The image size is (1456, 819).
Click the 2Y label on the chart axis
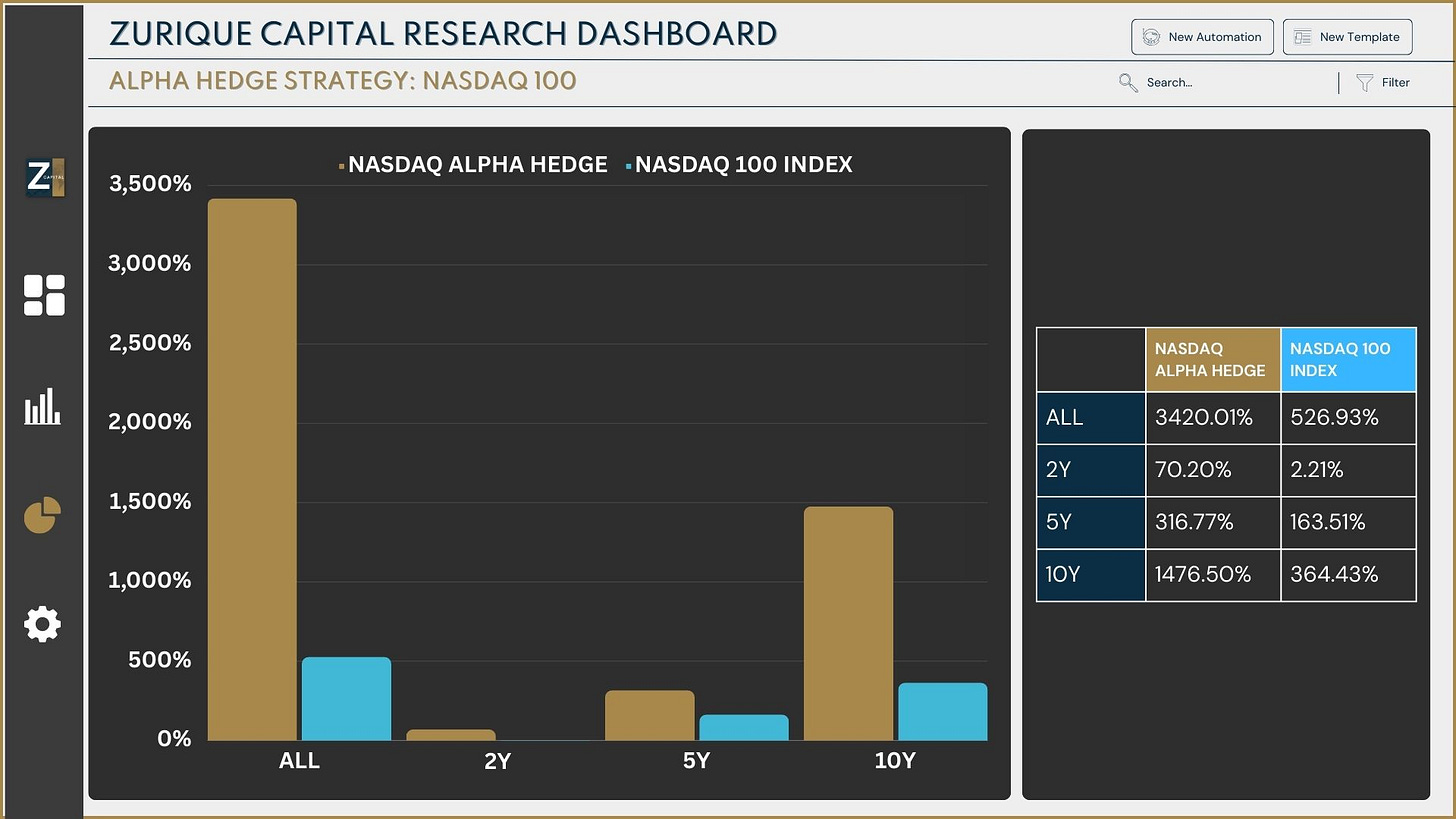(x=497, y=760)
